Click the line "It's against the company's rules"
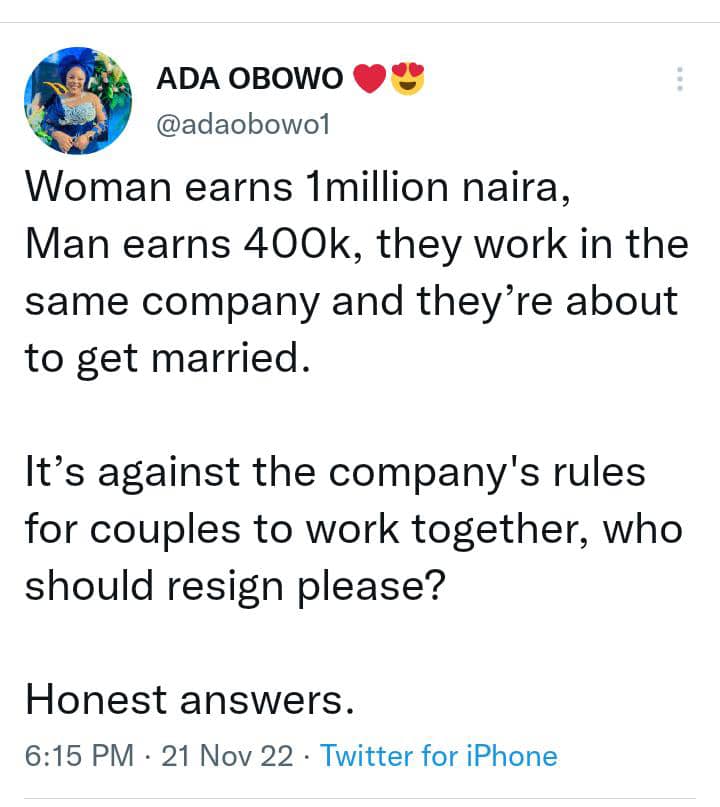The width and height of the screenshot is (720, 807). pyautogui.click(x=335, y=471)
